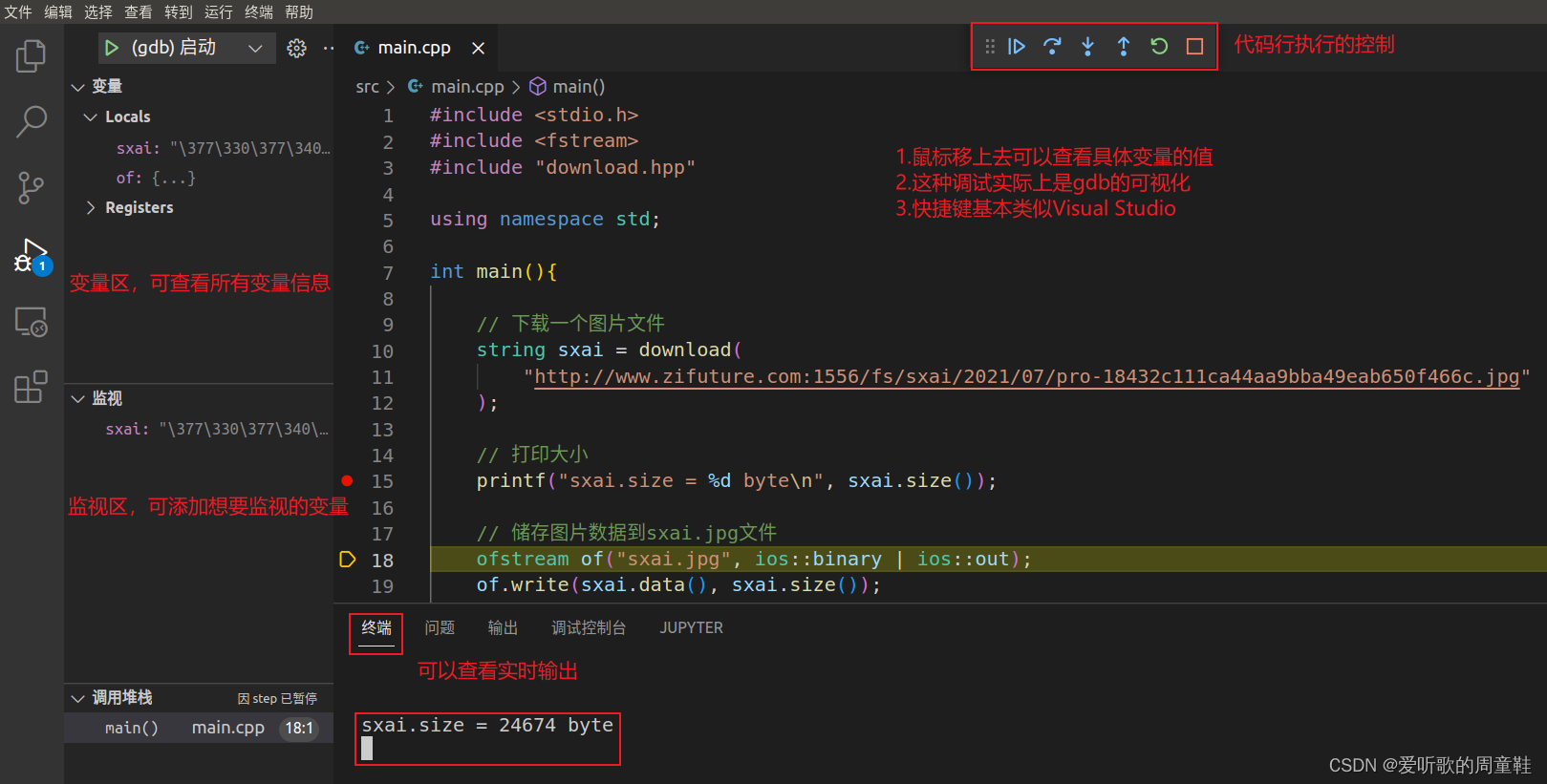
Task: Toggle the breakpoint on line 15
Action: pyautogui.click(x=347, y=480)
